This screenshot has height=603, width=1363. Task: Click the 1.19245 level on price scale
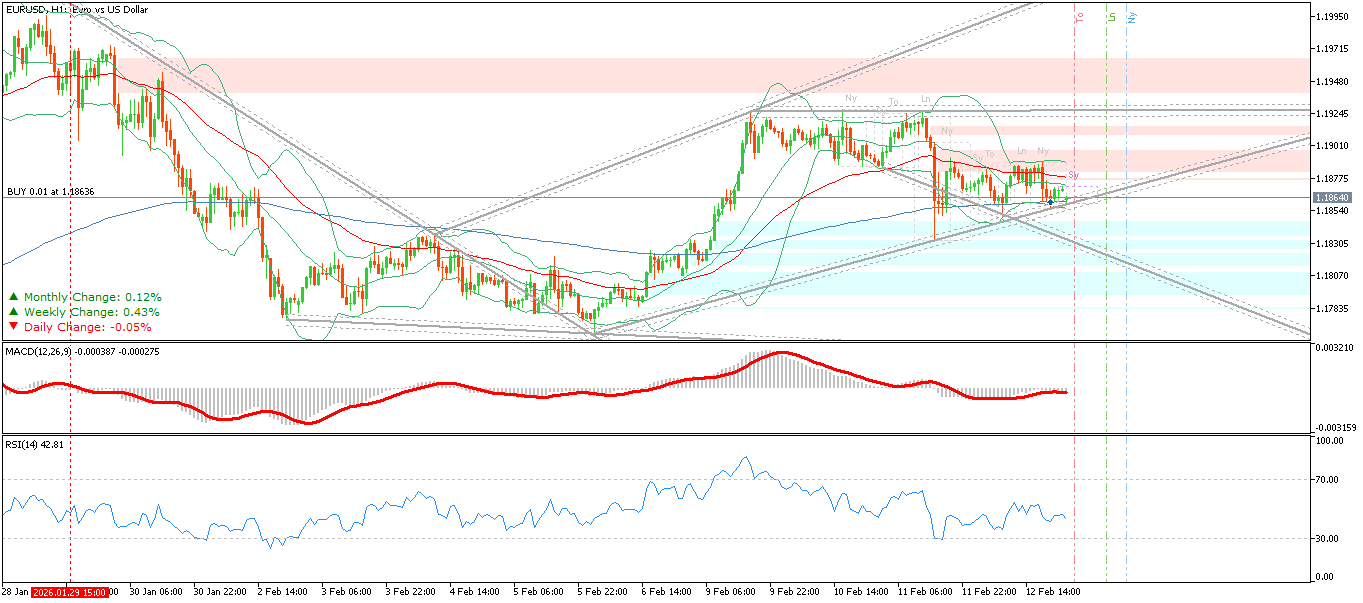click(1333, 114)
